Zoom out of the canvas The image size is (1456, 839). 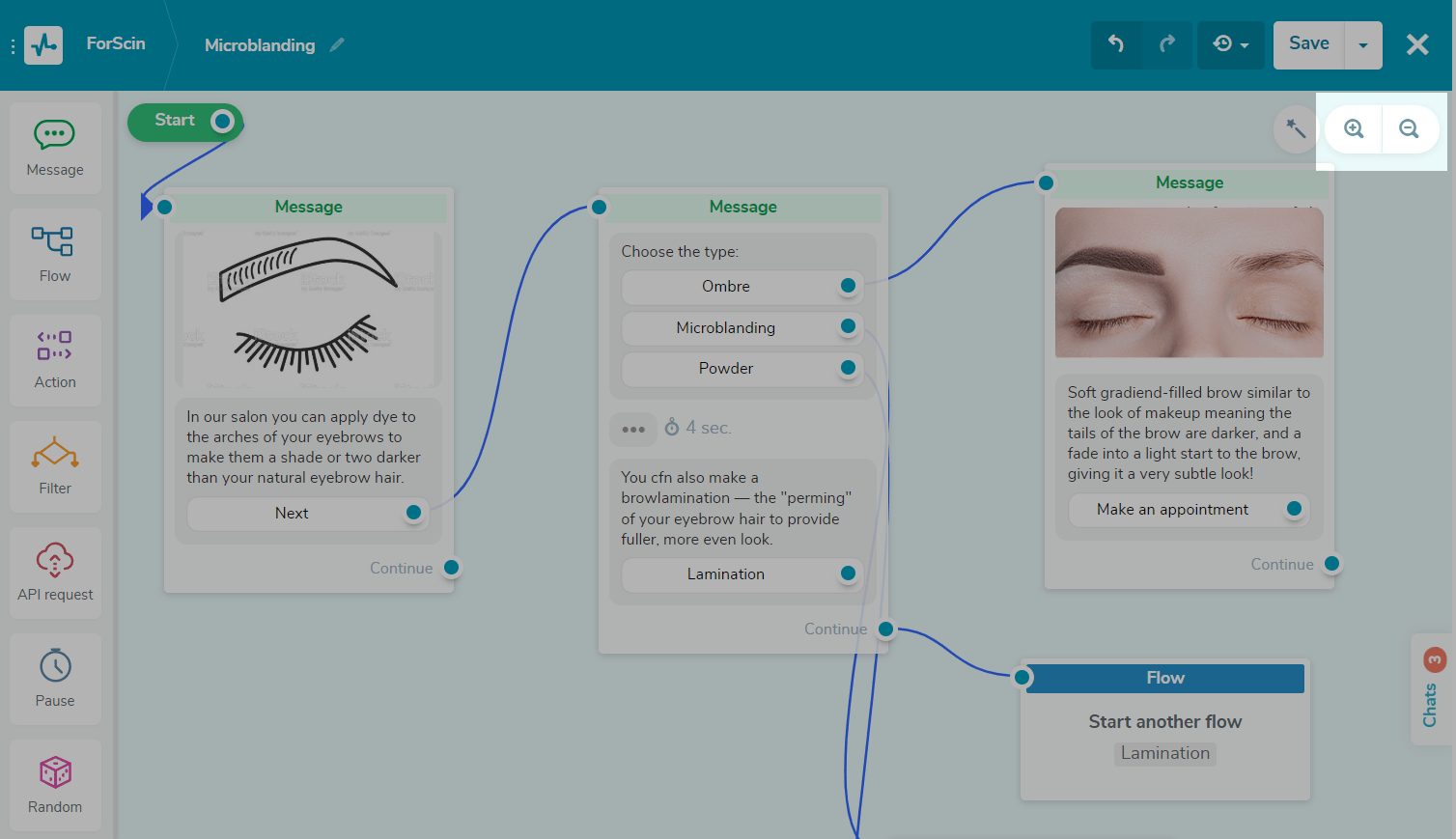[x=1410, y=128]
